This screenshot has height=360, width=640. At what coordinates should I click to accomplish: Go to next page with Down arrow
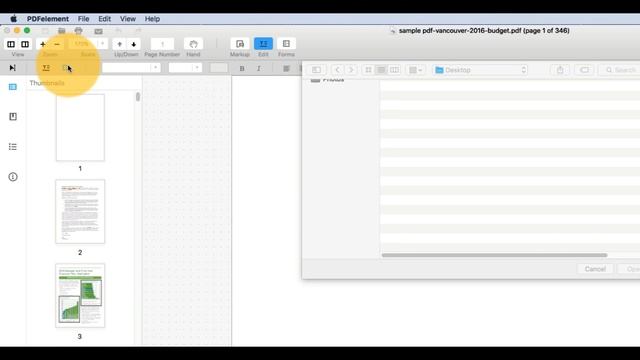133,44
